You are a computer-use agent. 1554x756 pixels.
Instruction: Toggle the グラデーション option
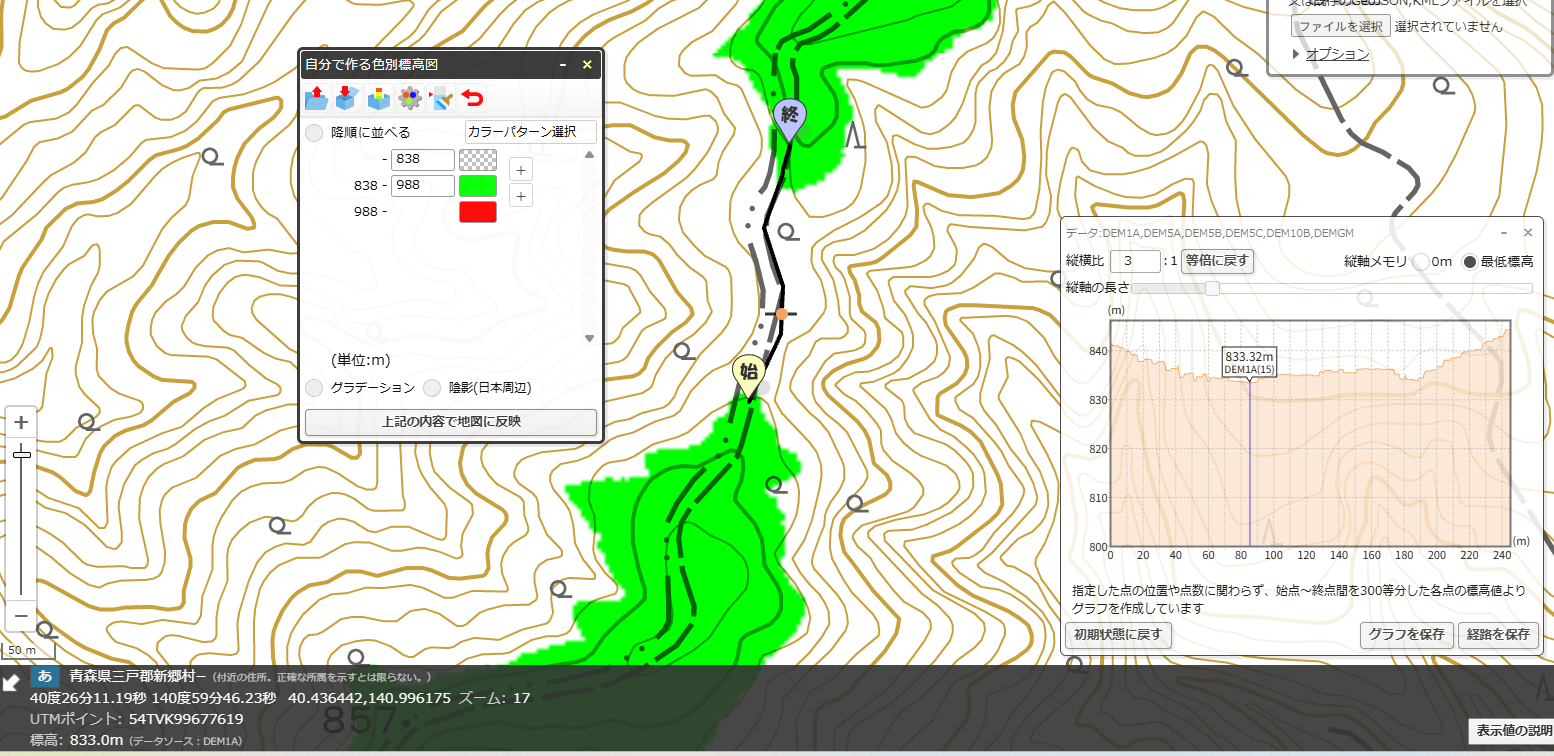[x=314, y=387]
